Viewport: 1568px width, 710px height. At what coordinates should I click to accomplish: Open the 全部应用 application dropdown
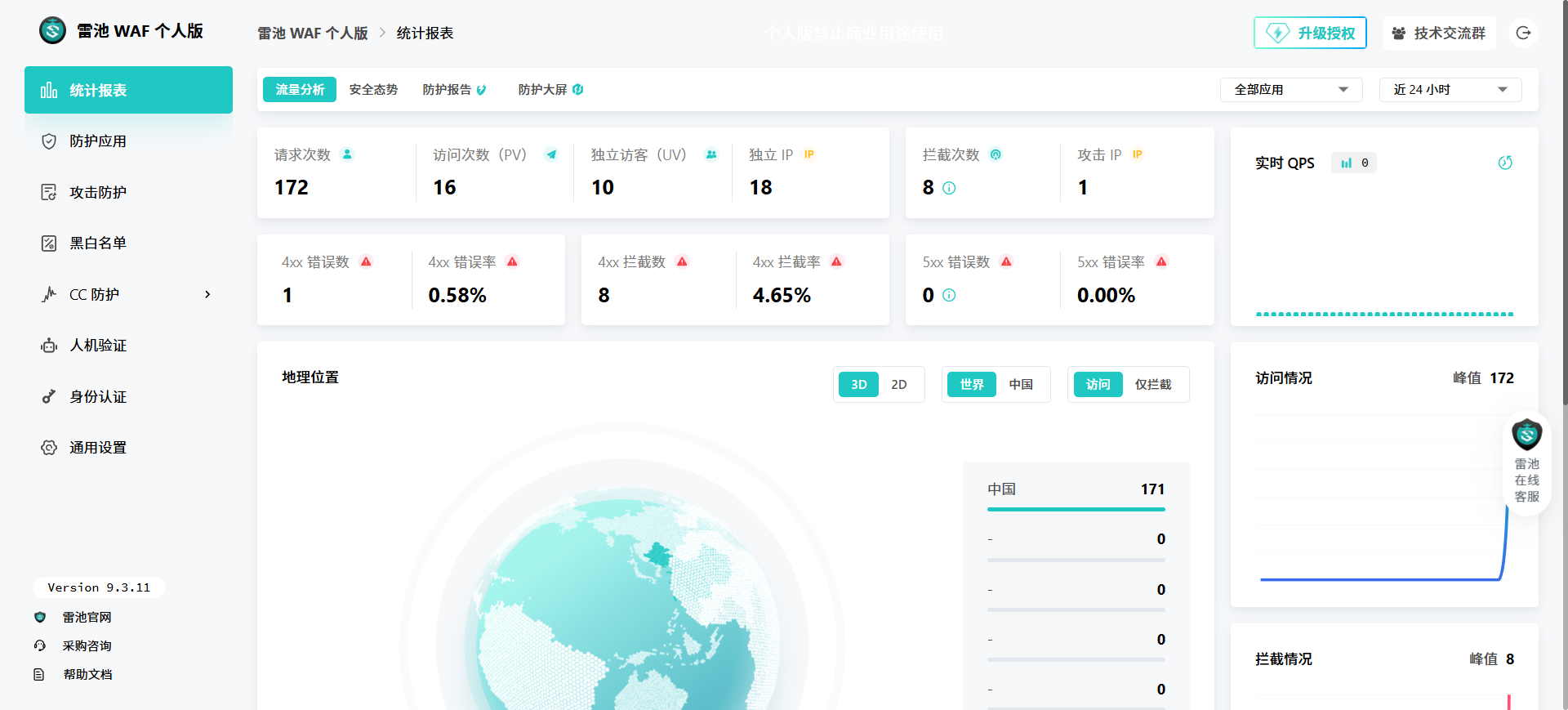click(1291, 90)
